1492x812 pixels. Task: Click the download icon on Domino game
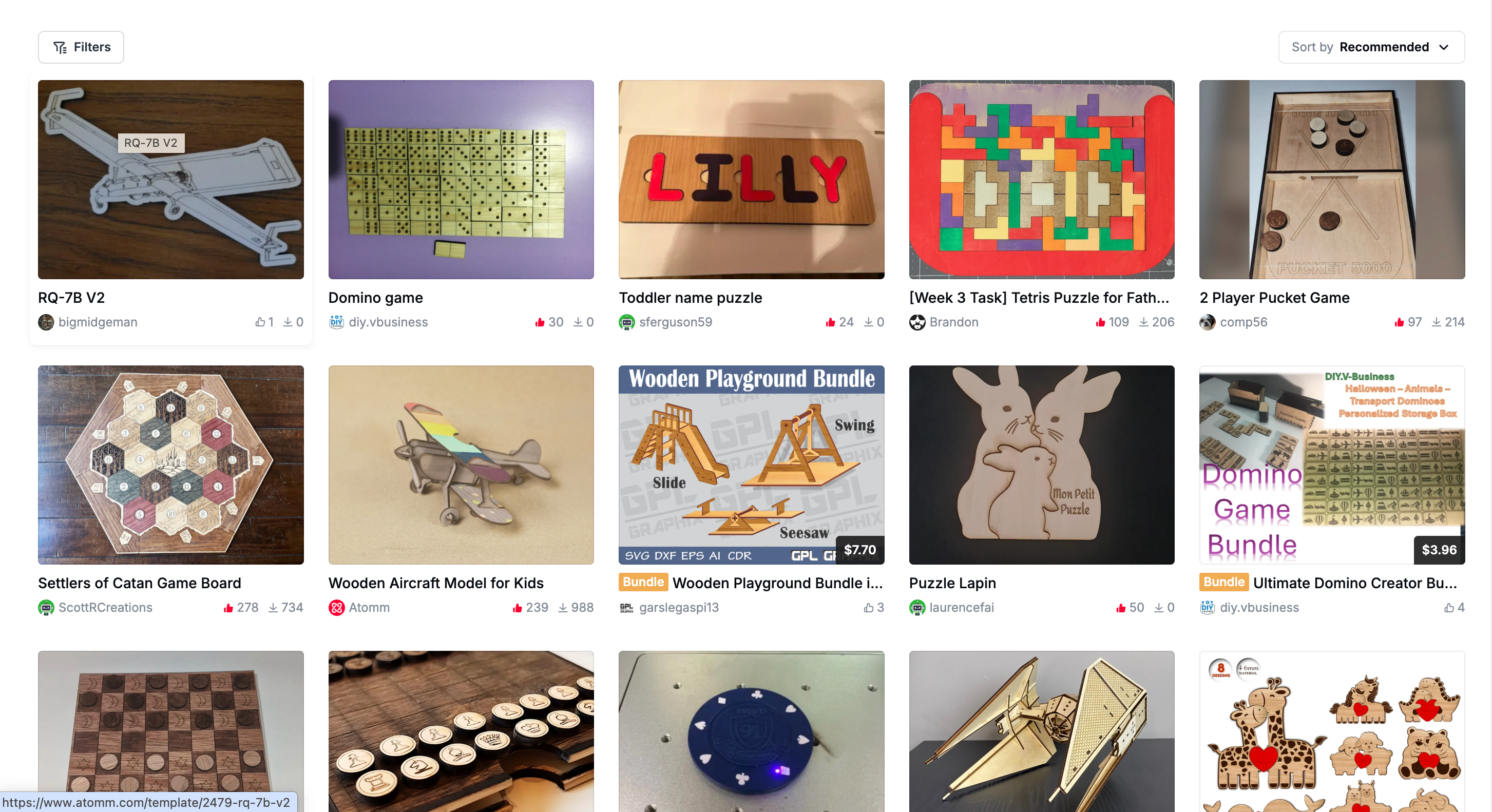[578, 322]
